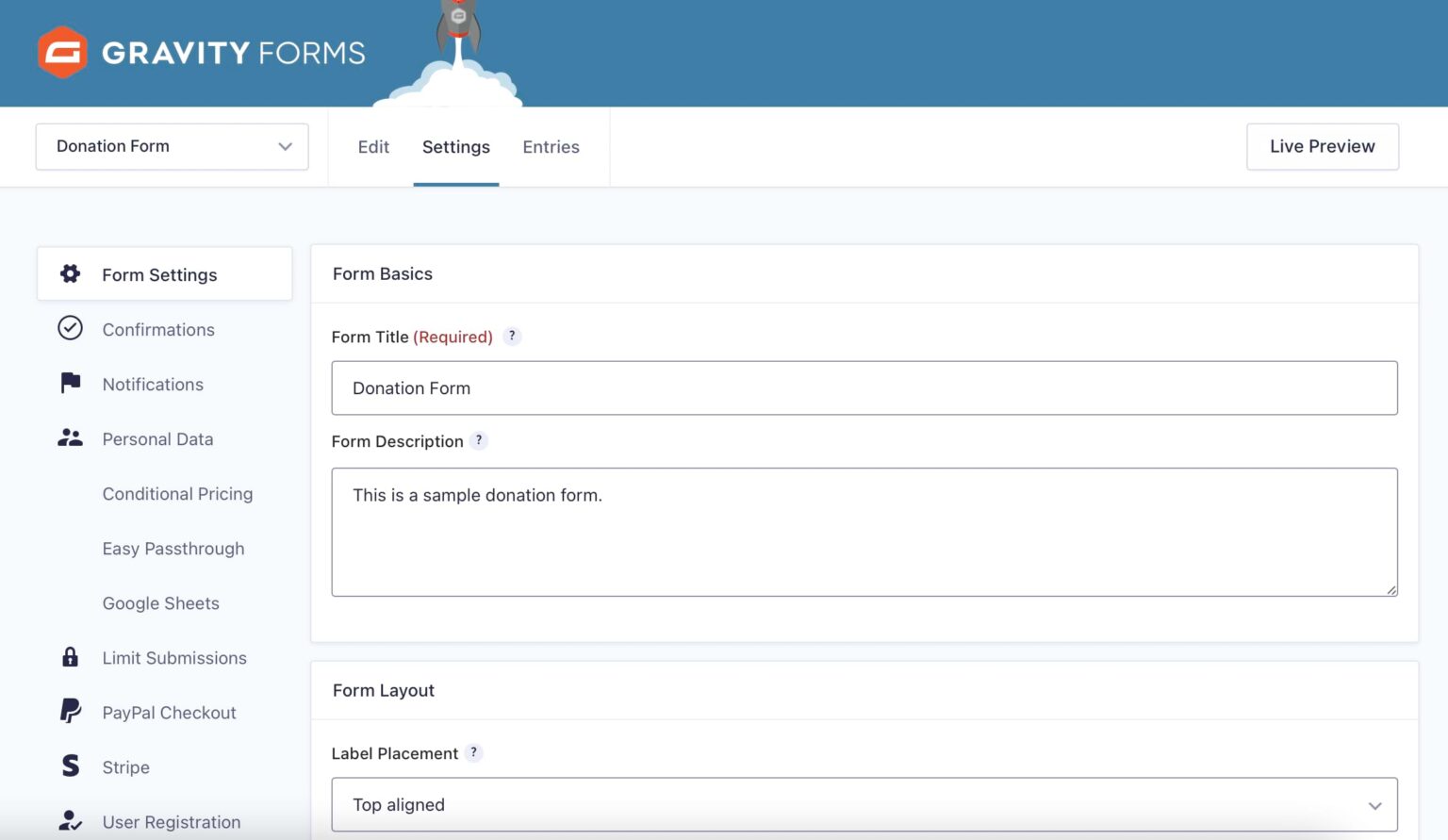1448x840 pixels.
Task: Select the Personal Data people icon
Action: pyautogui.click(x=70, y=437)
